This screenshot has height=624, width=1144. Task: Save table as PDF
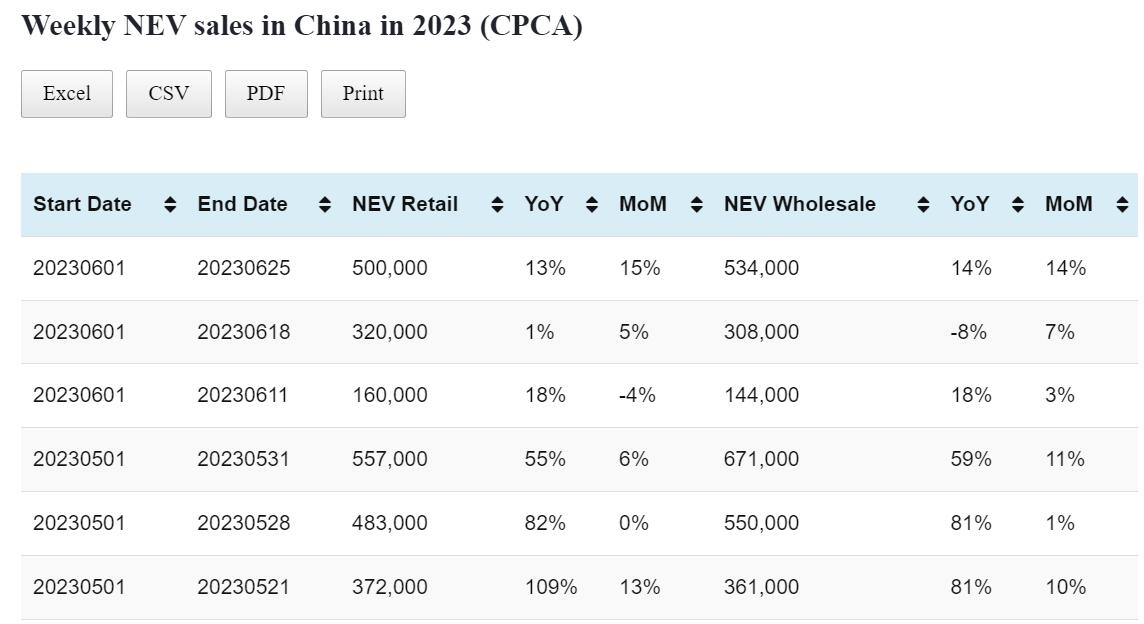click(266, 94)
